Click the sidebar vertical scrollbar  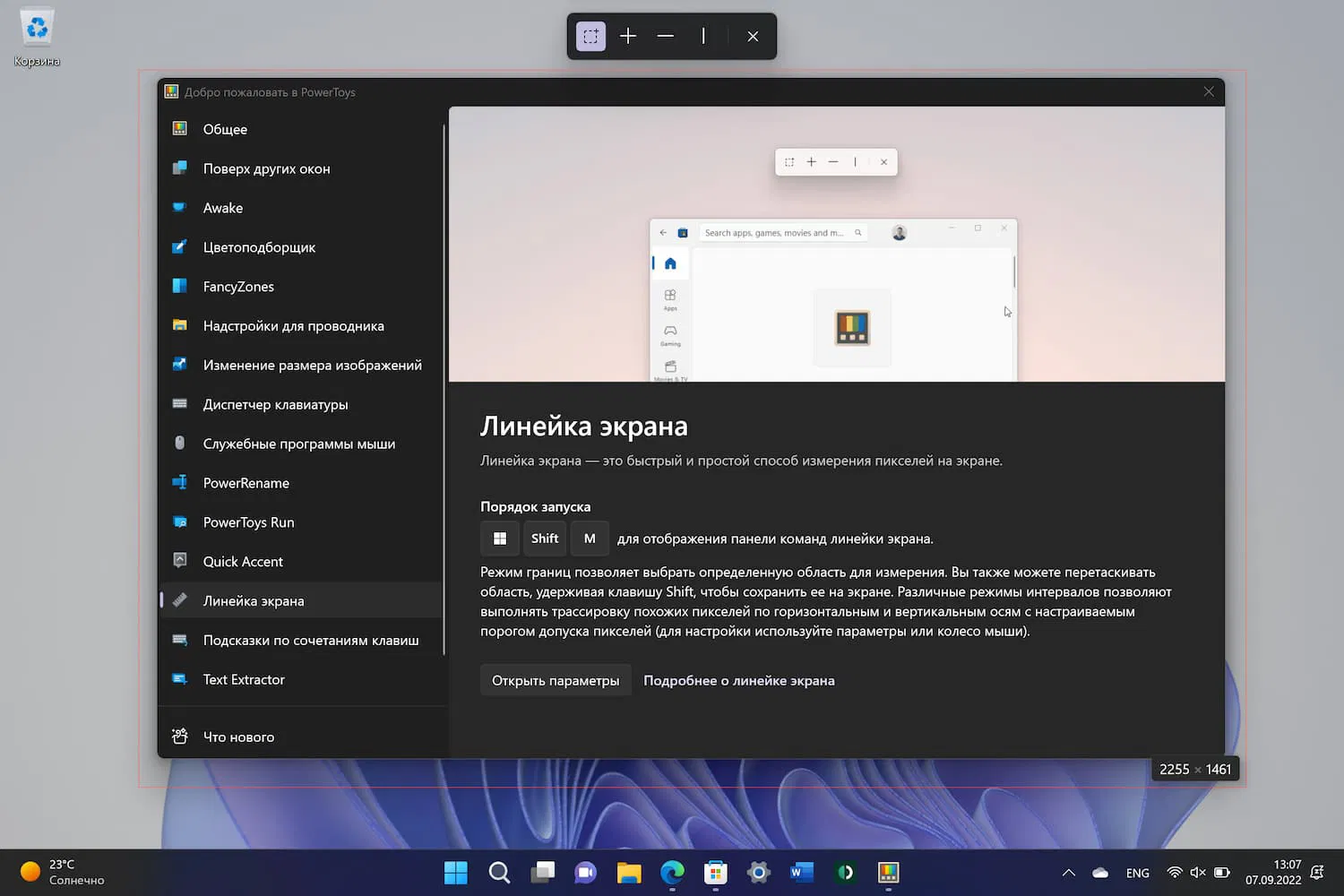click(x=444, y=390)
